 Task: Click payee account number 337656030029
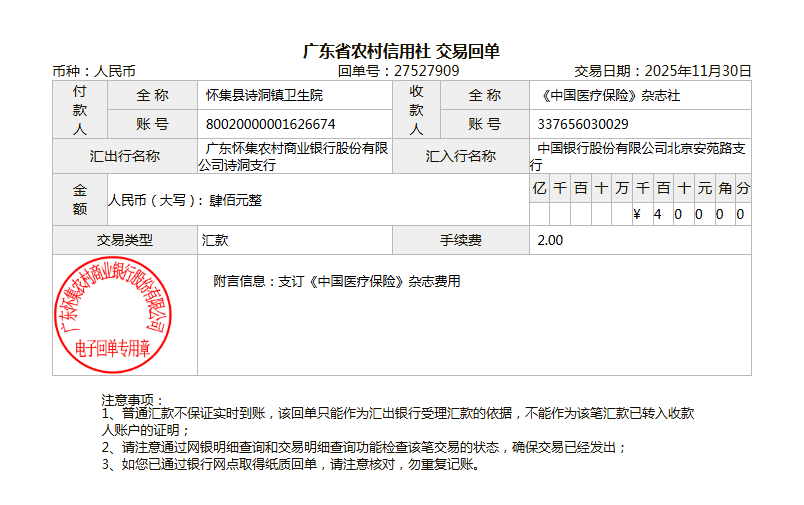click(583, 124)
